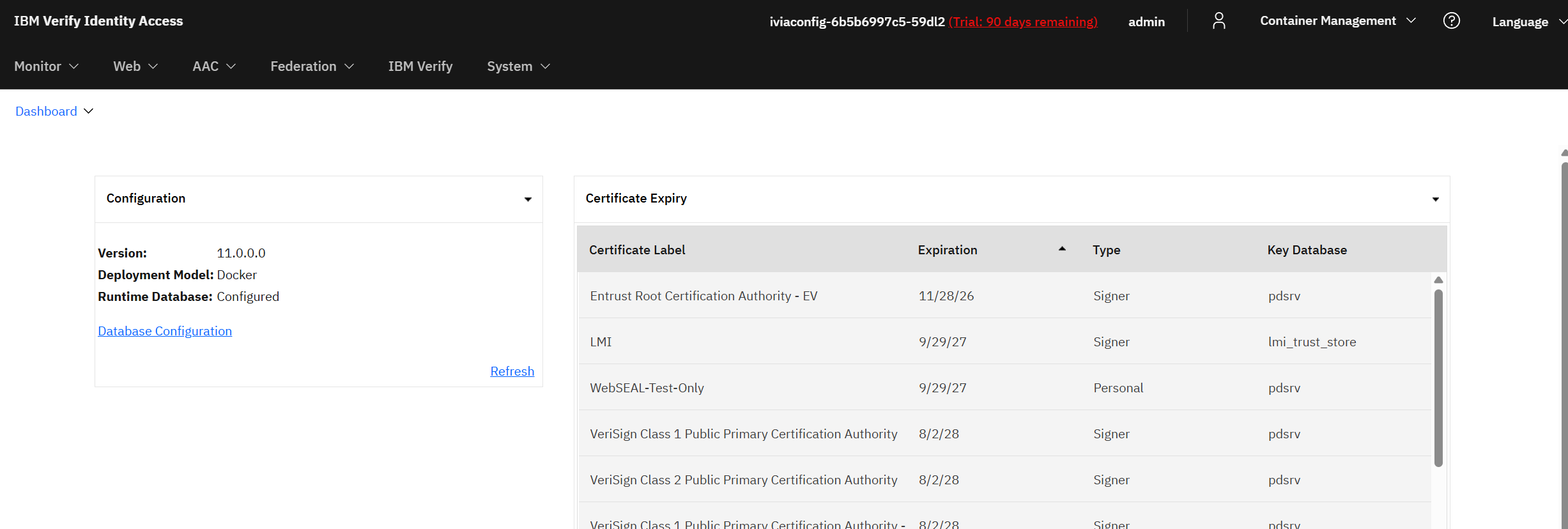The image size is (1568, 529).
Task: Click the Configuration widget title
Action: (146, 198)
